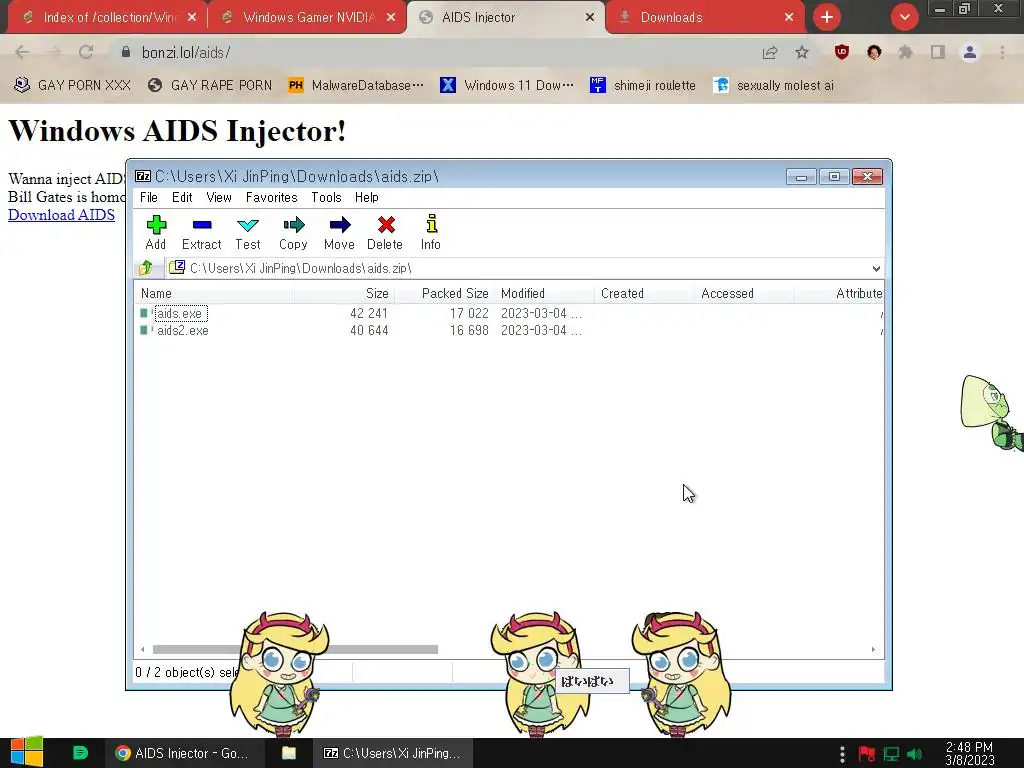This screenshot has width=1024, height=768.
Task: Open archive Info
Action: point(431,232)
